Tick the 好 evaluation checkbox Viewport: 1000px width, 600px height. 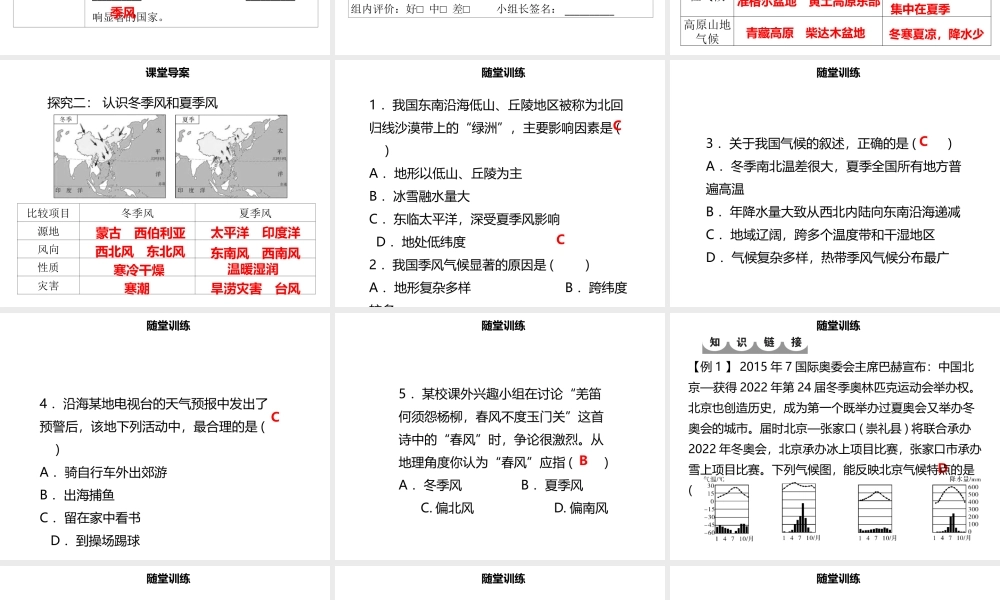(x=420, y=9)
